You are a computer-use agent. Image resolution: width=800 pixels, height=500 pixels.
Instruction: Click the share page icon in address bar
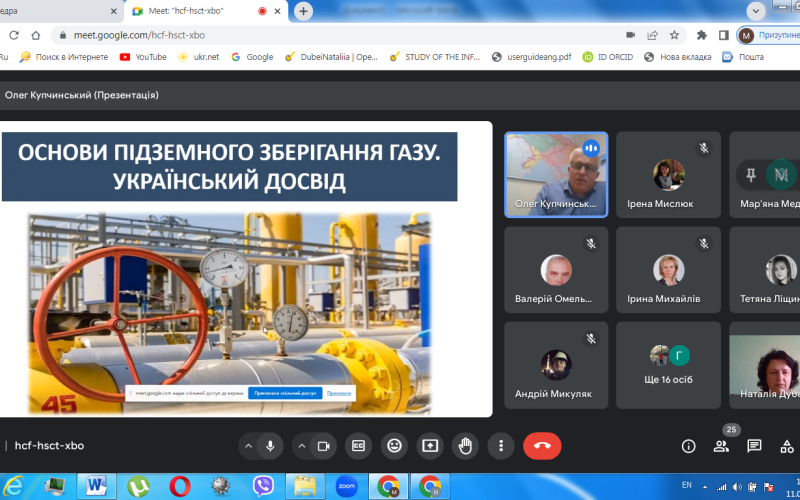click(653, 35)
